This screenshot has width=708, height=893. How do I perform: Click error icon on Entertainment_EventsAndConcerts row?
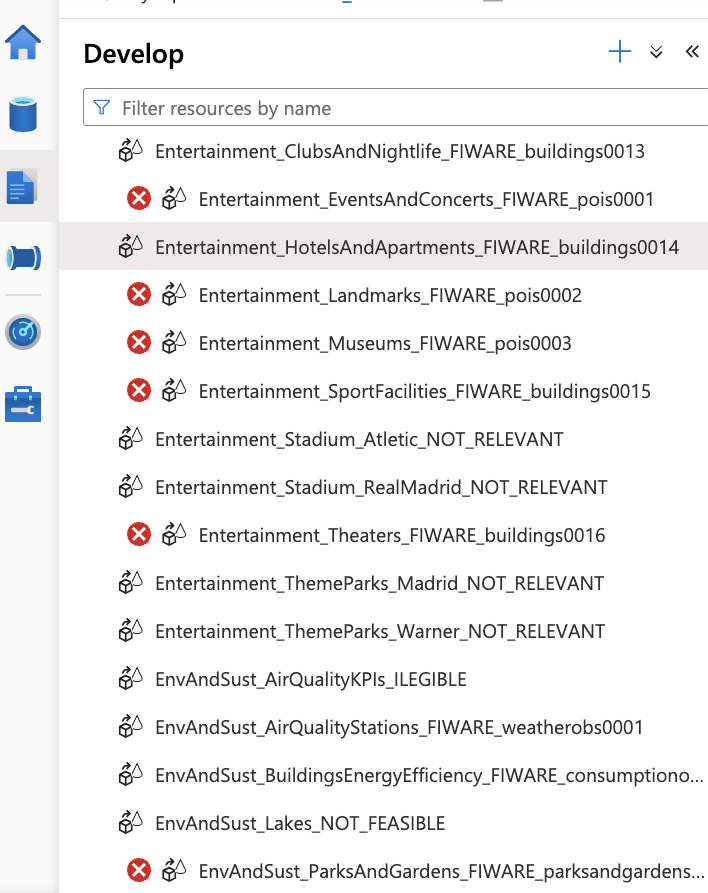(138, 199)
